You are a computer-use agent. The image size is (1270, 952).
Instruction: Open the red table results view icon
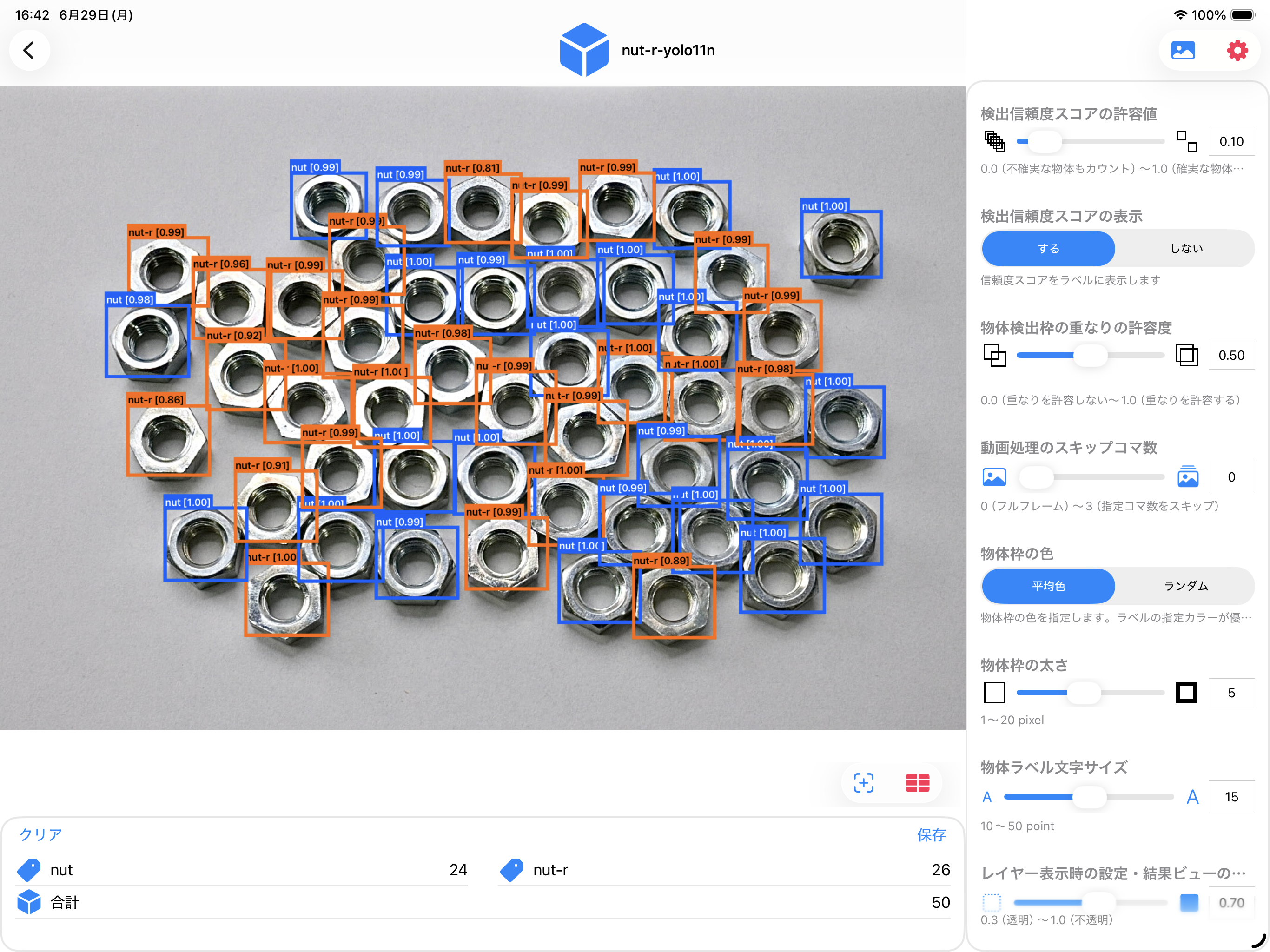tap(918, 783)
